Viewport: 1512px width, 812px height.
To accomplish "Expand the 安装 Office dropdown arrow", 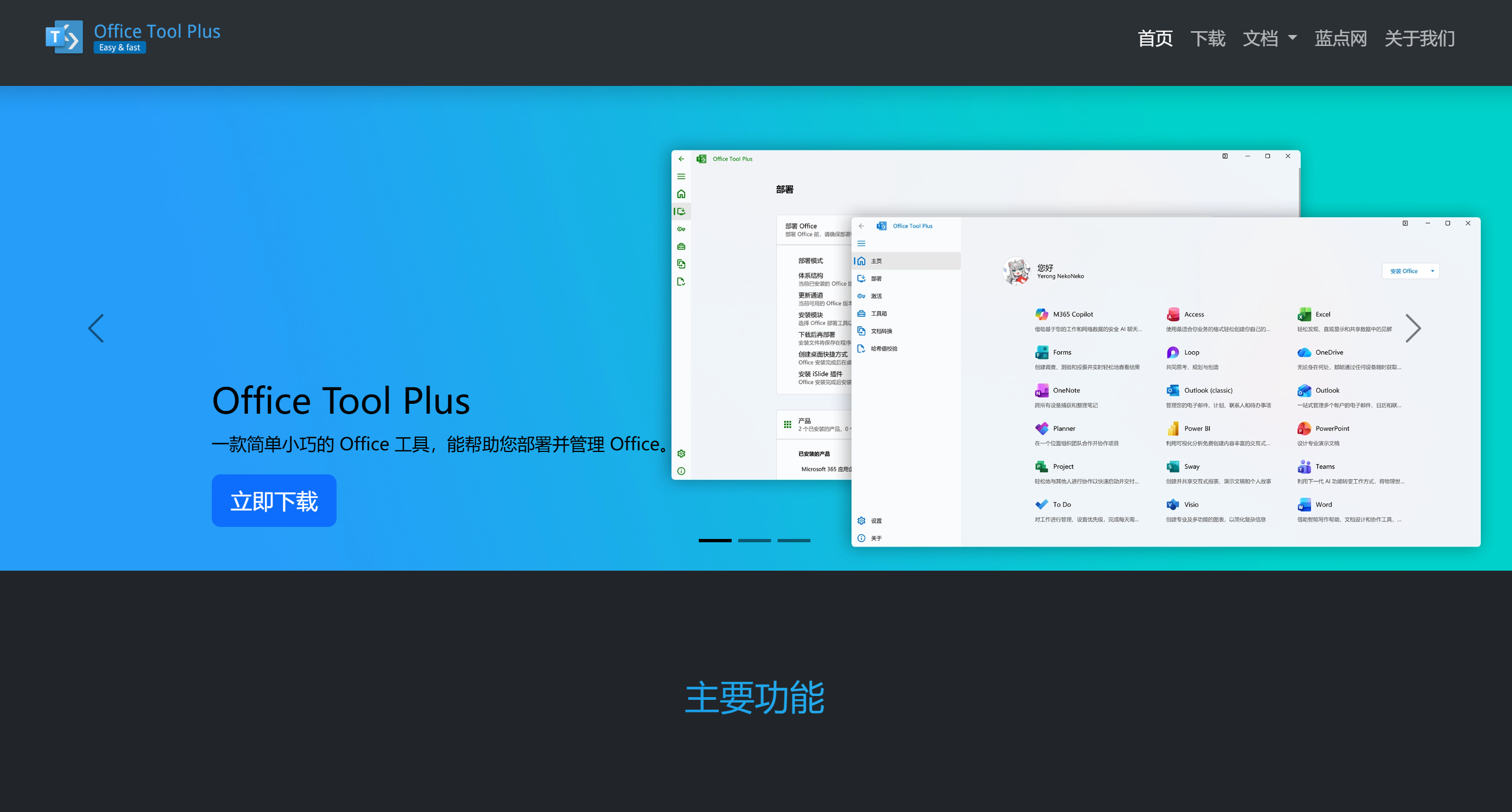I will point(1432,271).
